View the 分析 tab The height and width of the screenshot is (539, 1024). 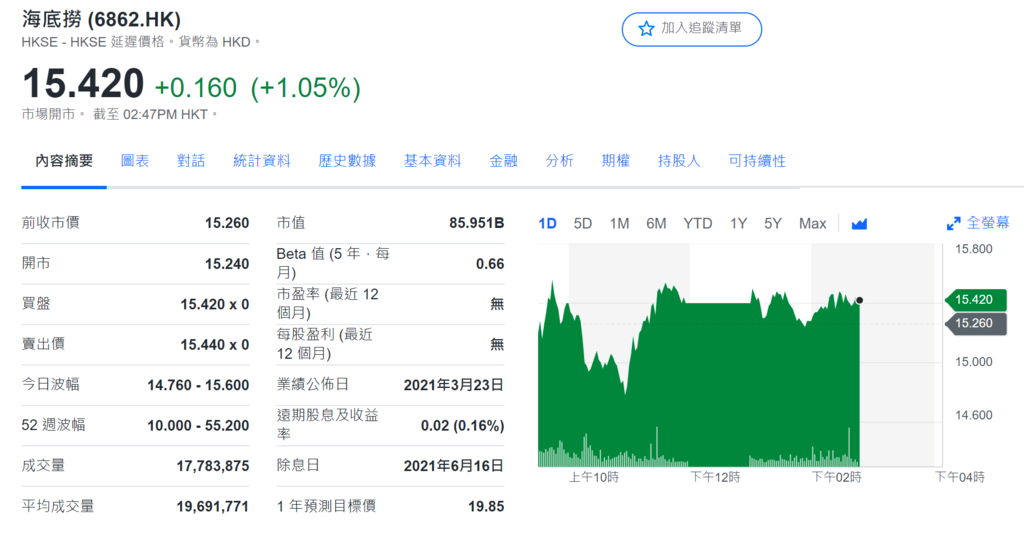(560, 161)
